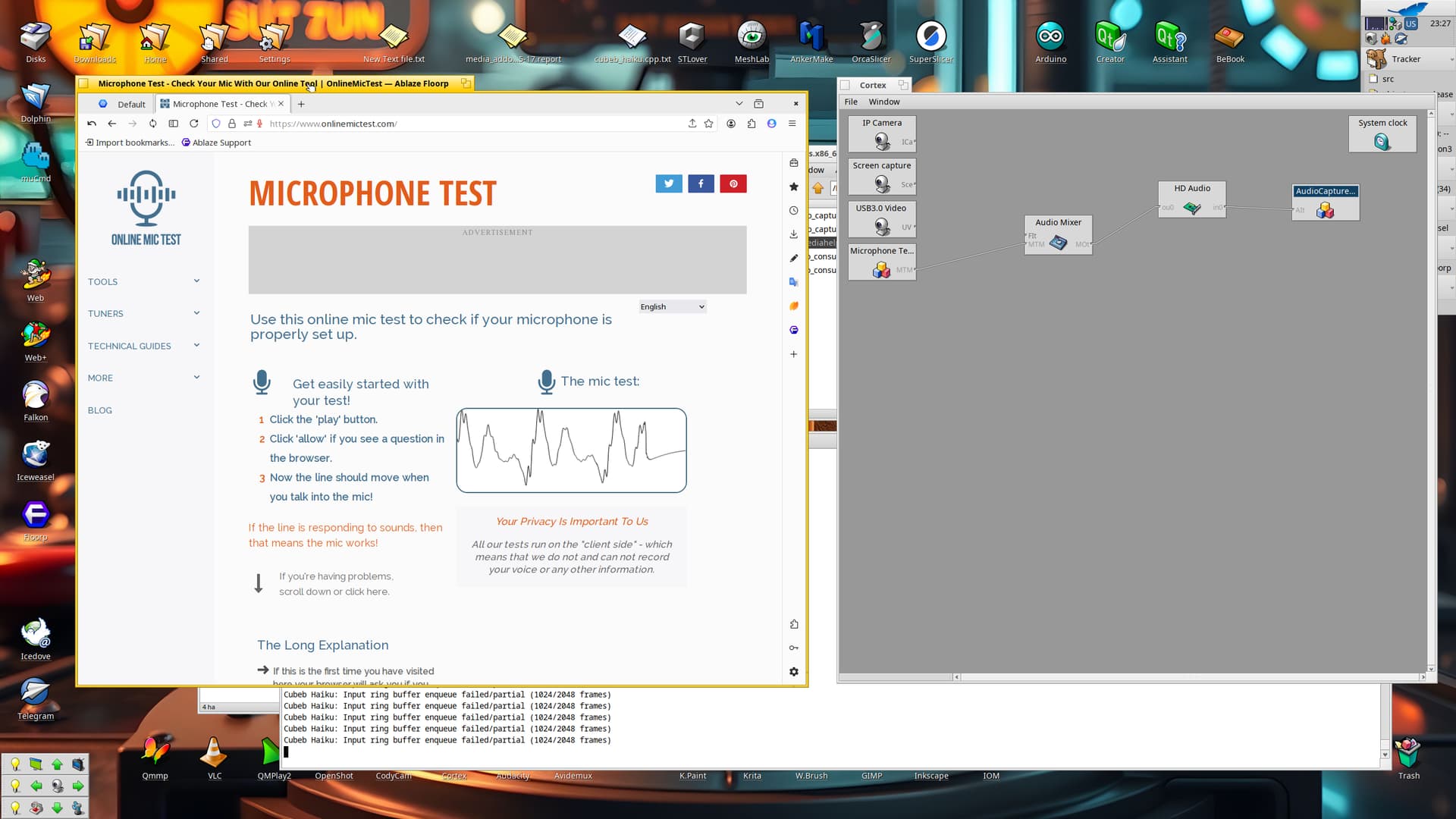Open the VLC desktop icon

(215, 758)
